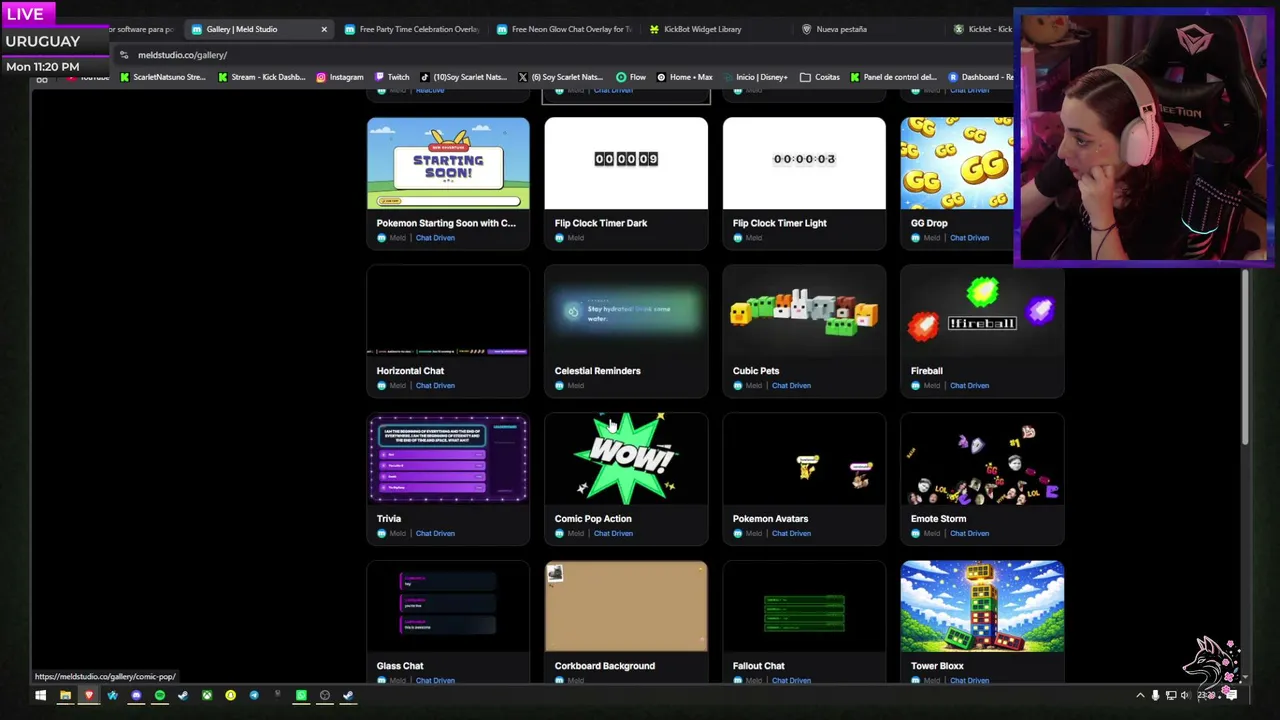
Task: Open Telegram from the taskbar
Action: coord(254,695)
